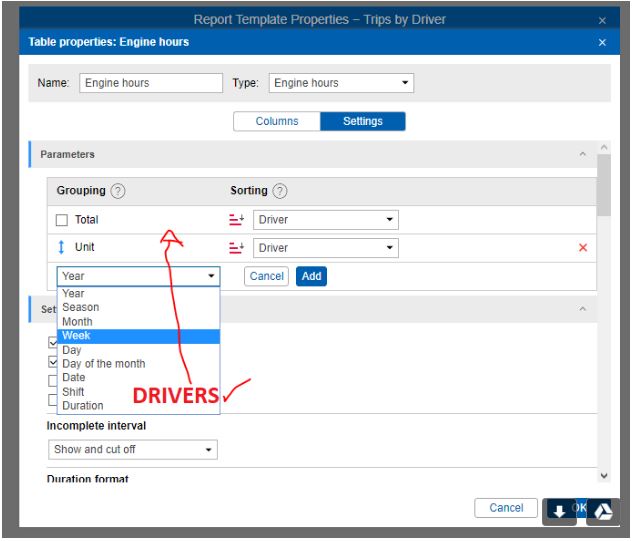Toggle sort order icon in Total row
This screenshot has height=541, width=632.
(x=236, y=220)
